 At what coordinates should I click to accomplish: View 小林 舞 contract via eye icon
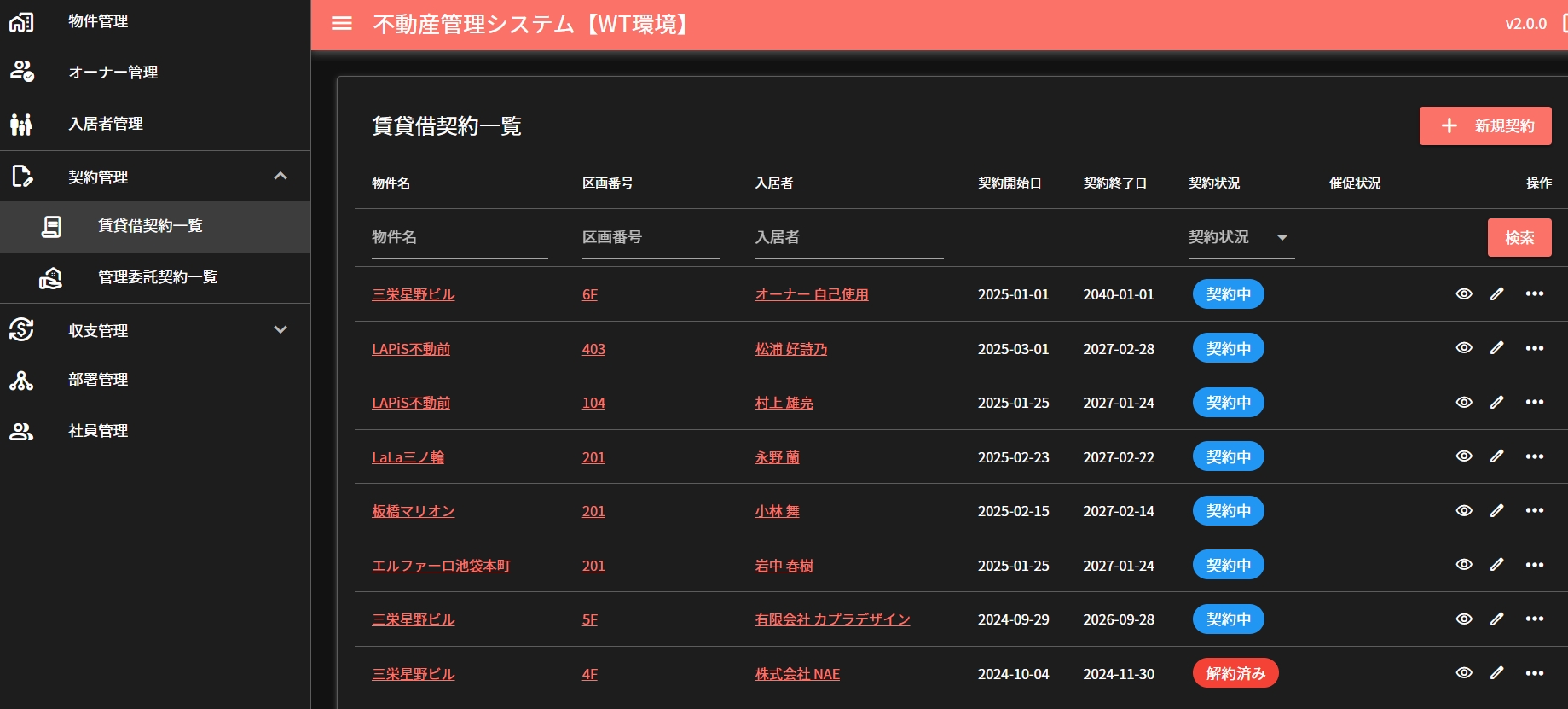pyautogui.click(x=1464, y=510)
